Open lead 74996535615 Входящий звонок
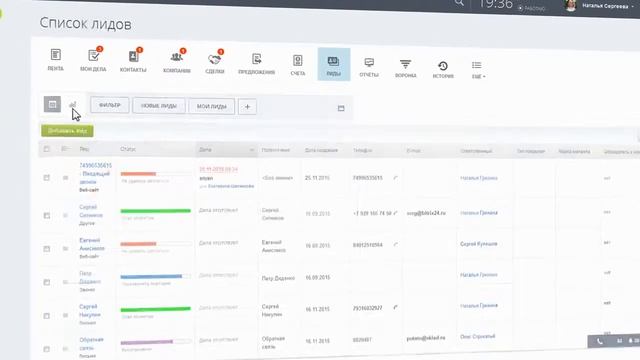Viewport: 640px width, 360px height. coord(95,173)
